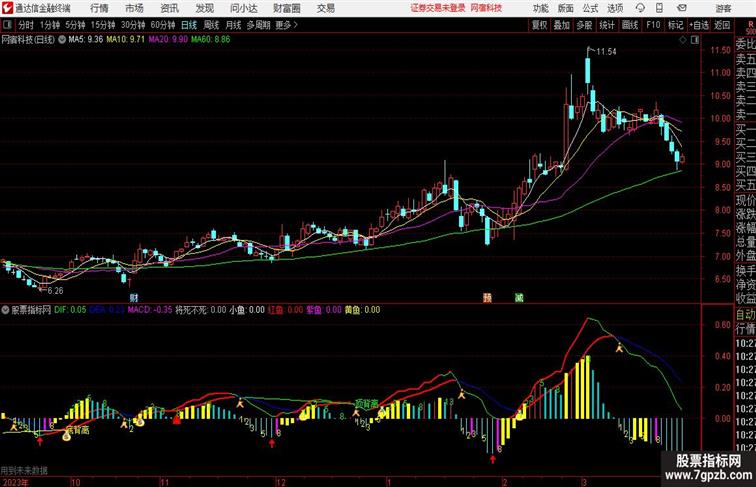Click the 顶背离 divergence label in MACD pane

[x=366, y=404]
